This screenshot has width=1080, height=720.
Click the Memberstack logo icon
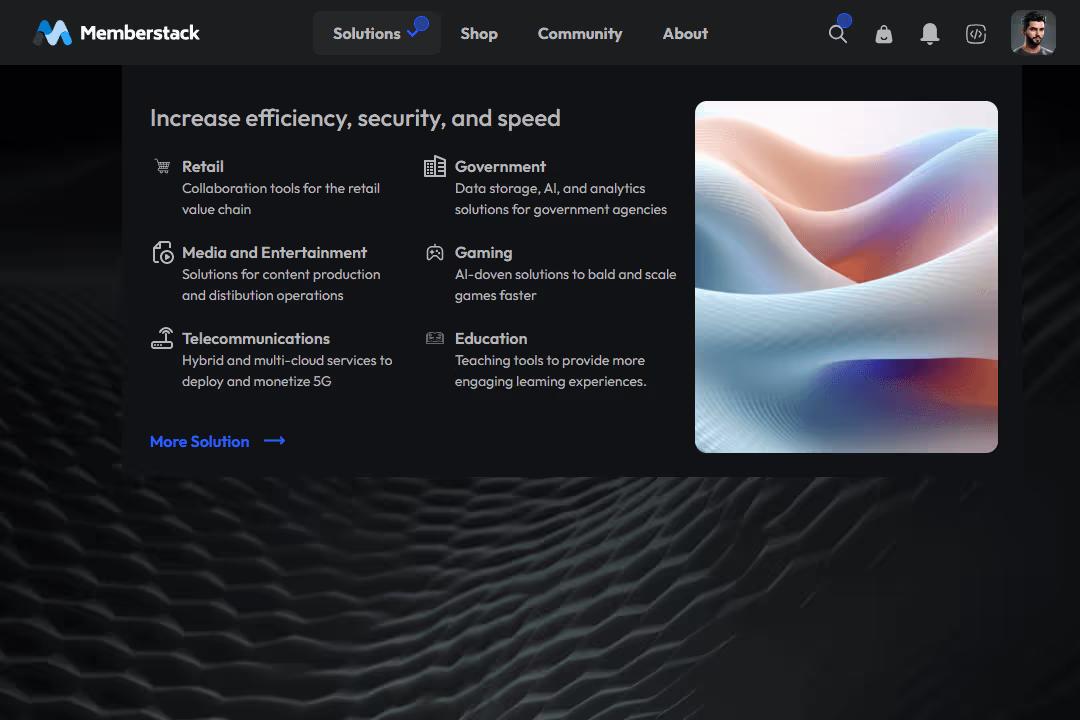[53, 32]
